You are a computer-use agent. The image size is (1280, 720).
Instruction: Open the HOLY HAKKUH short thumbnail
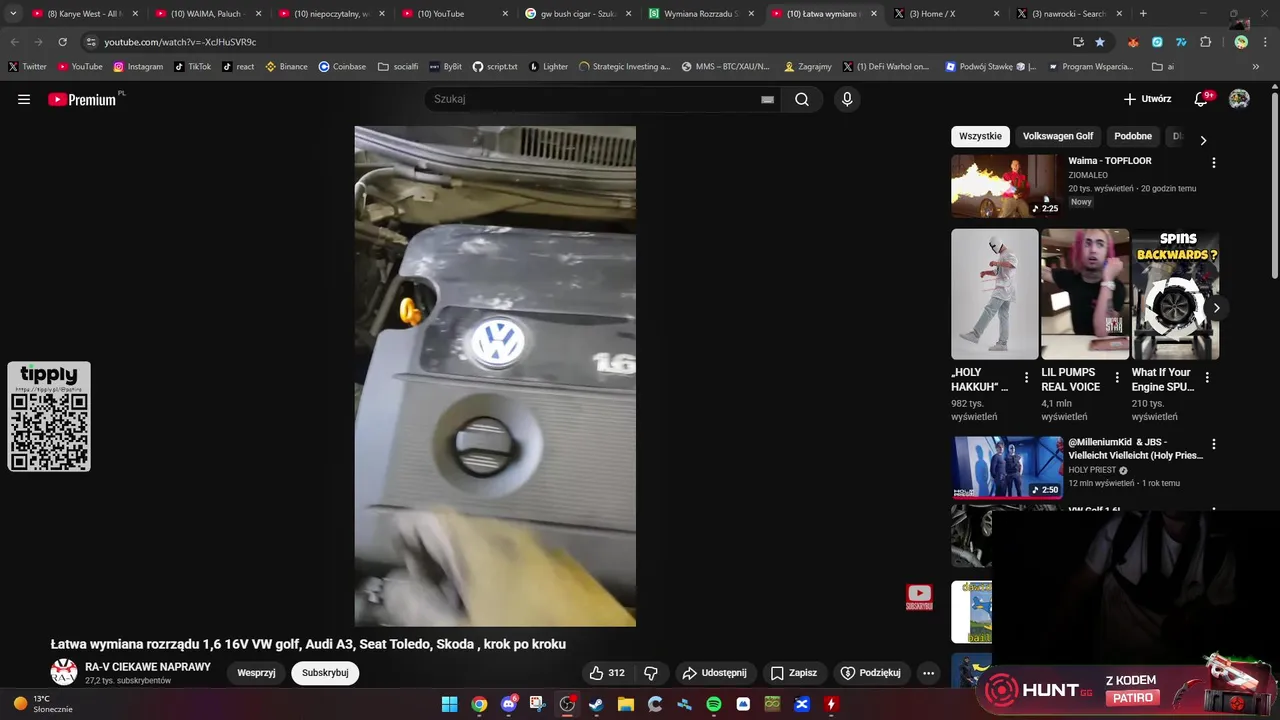(x=995, y=294)
